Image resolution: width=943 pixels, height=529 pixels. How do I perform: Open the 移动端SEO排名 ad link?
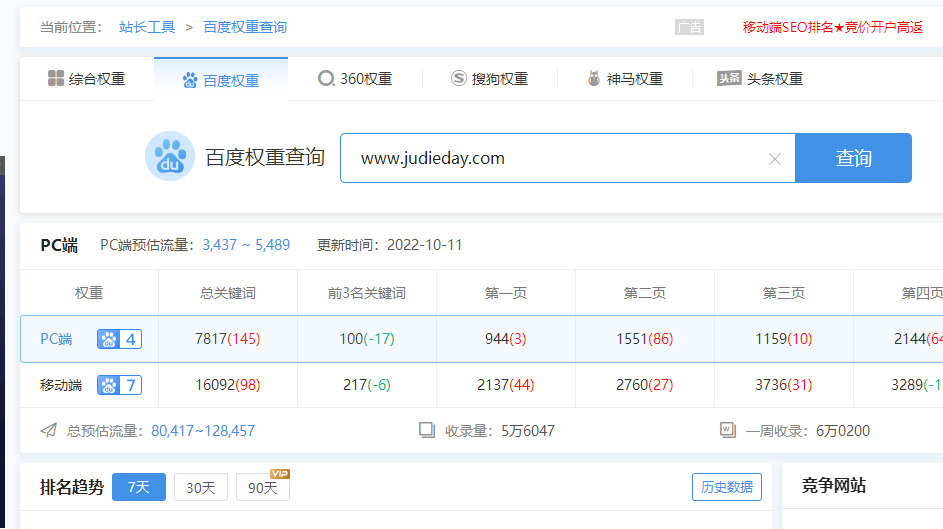tap(832, 27)
